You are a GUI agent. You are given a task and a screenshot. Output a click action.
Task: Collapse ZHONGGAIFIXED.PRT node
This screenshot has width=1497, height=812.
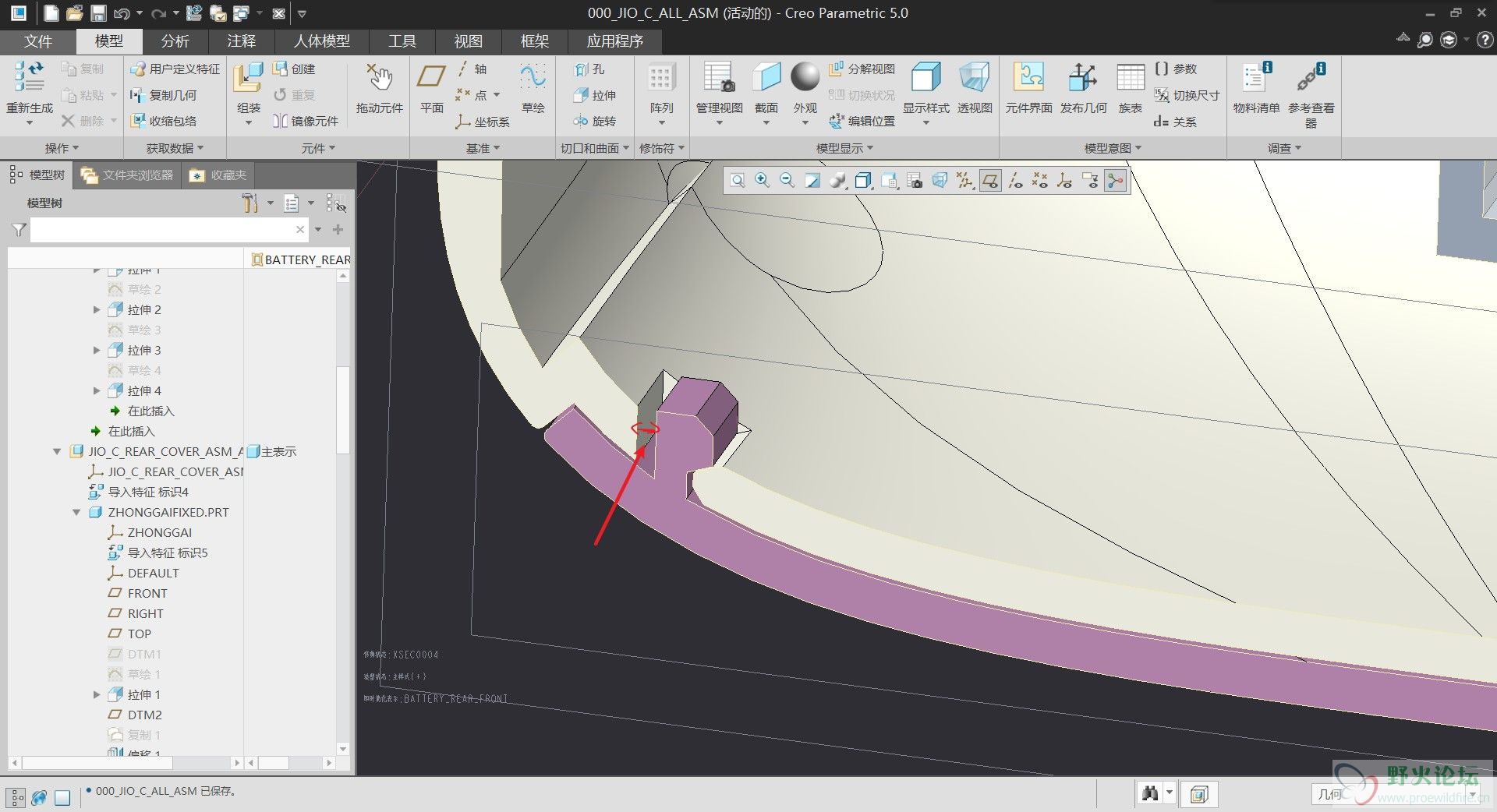coord(76,513)
